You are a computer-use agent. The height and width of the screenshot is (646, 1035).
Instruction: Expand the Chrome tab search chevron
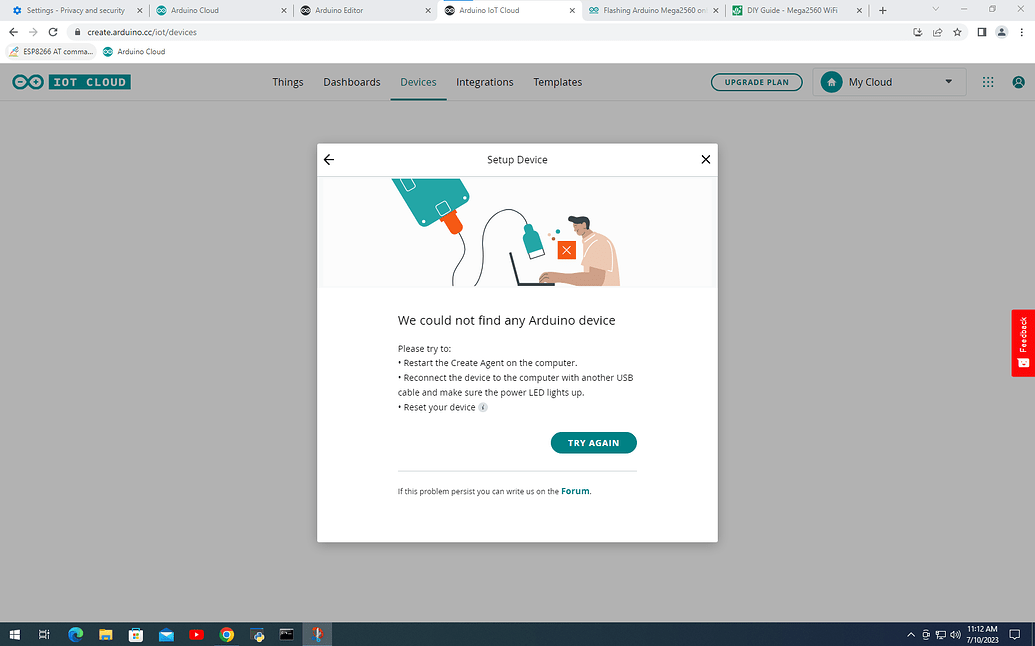tap(935, 9)
